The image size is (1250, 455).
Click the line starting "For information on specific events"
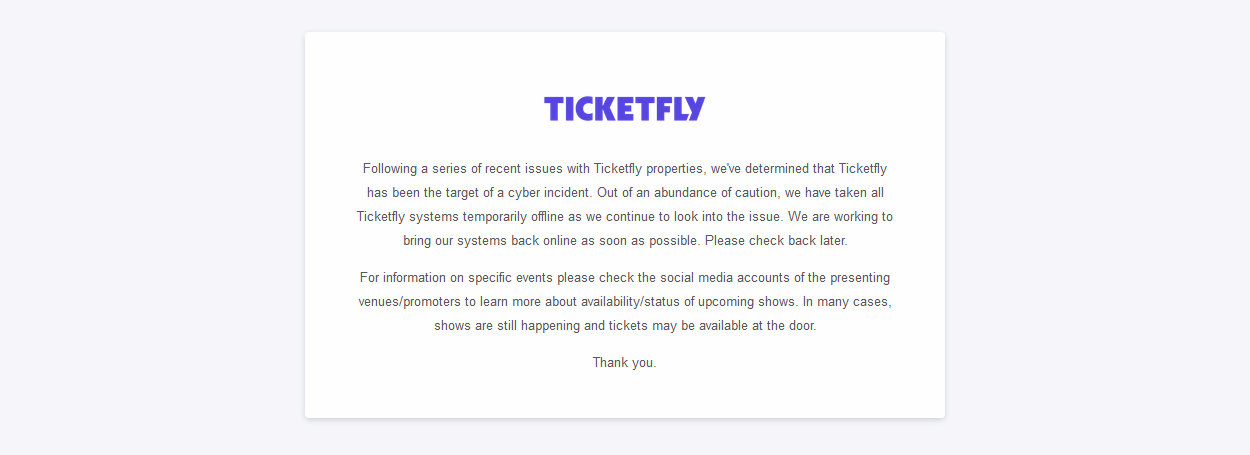[625, 277]
